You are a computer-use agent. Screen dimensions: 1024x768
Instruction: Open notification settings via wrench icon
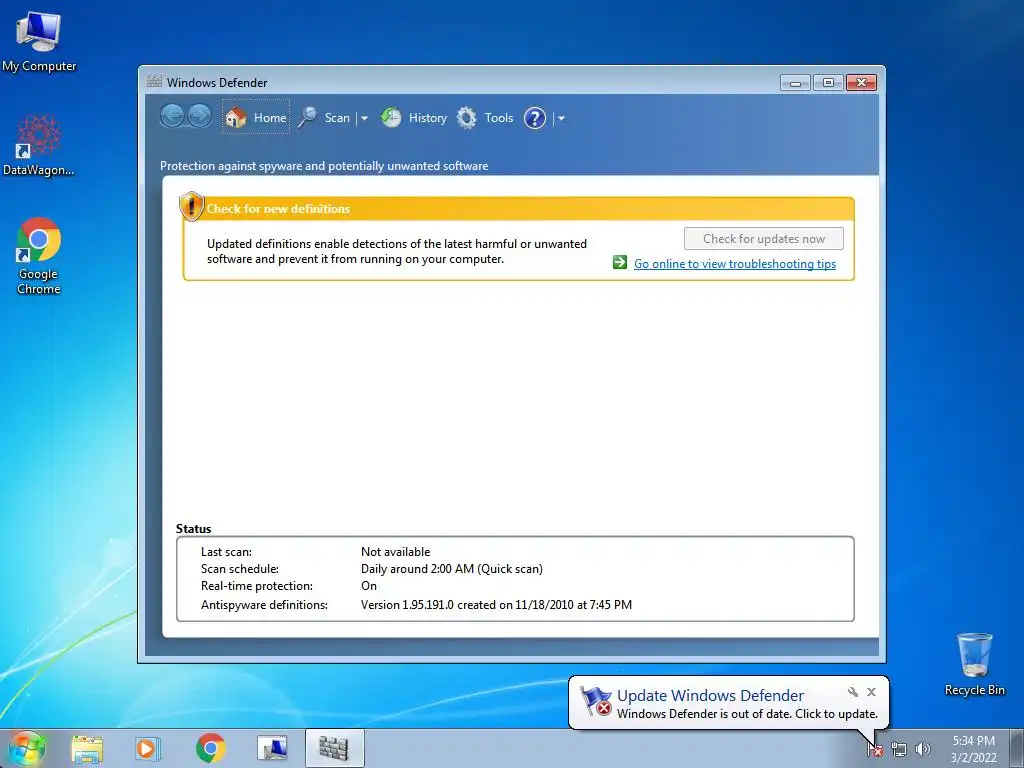852,692
